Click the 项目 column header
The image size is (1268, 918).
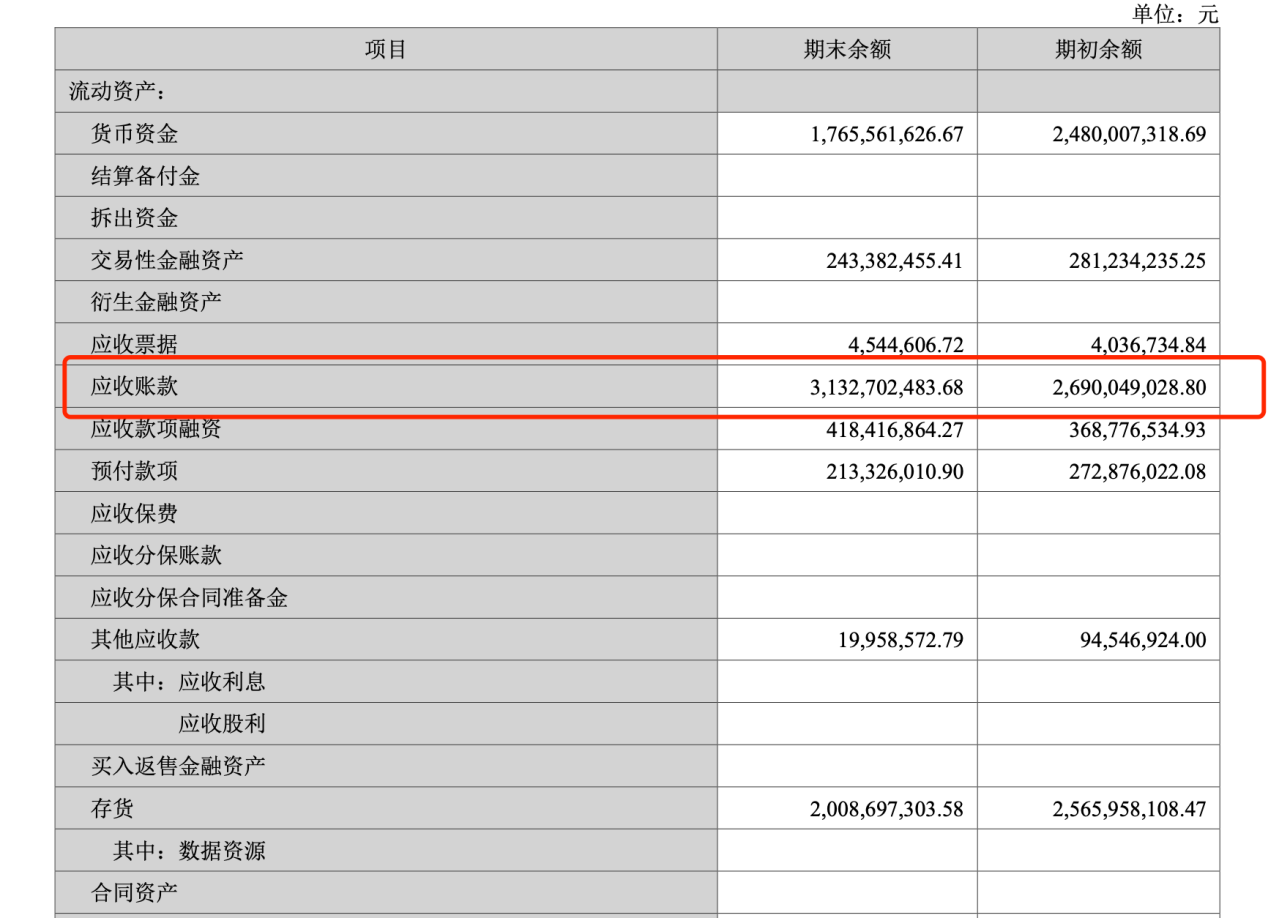tap(385, 49)
